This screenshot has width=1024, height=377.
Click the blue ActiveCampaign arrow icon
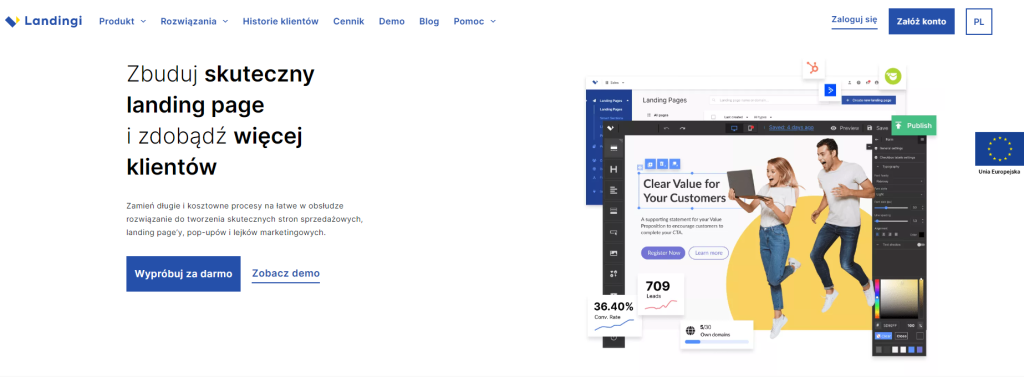coord(831,90)
